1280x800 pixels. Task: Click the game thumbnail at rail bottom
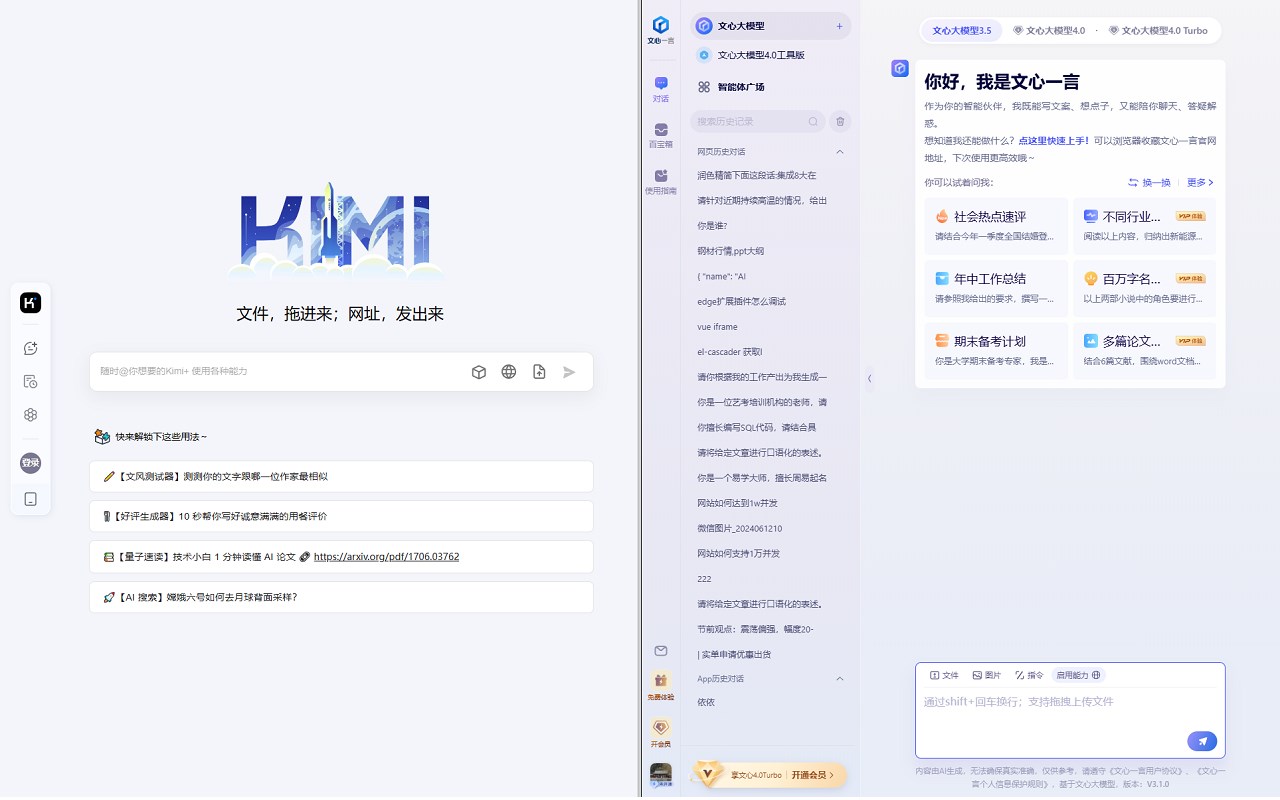[x=661, y=776]
